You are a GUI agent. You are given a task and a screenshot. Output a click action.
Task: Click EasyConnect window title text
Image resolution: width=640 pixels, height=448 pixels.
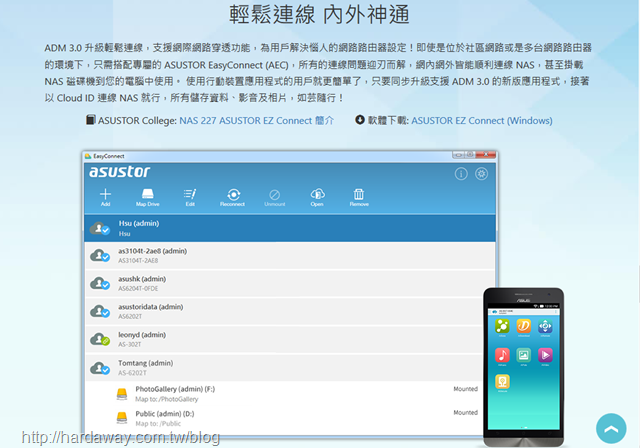[109, 156]
